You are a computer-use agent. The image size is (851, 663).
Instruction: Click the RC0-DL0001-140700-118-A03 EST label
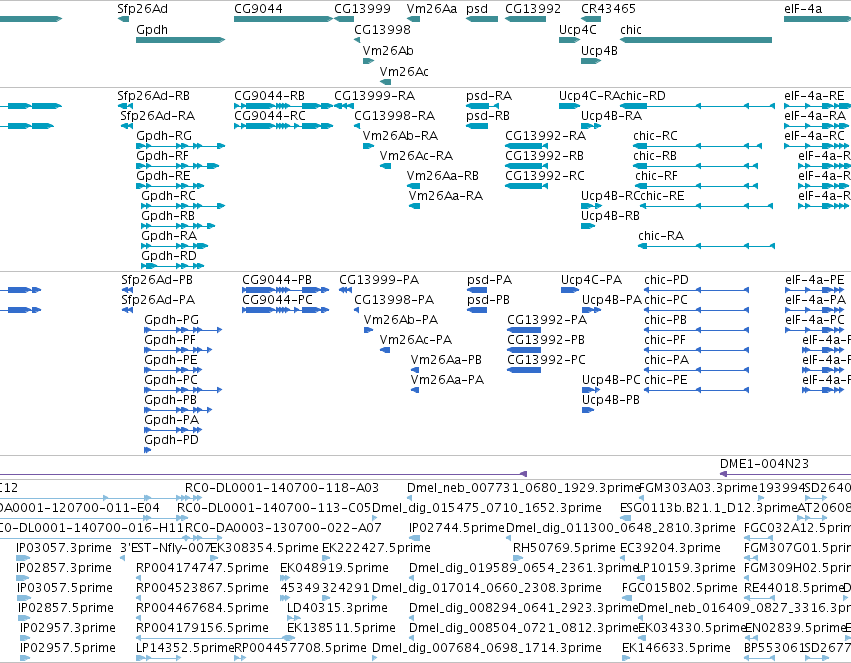click(282, 488)
